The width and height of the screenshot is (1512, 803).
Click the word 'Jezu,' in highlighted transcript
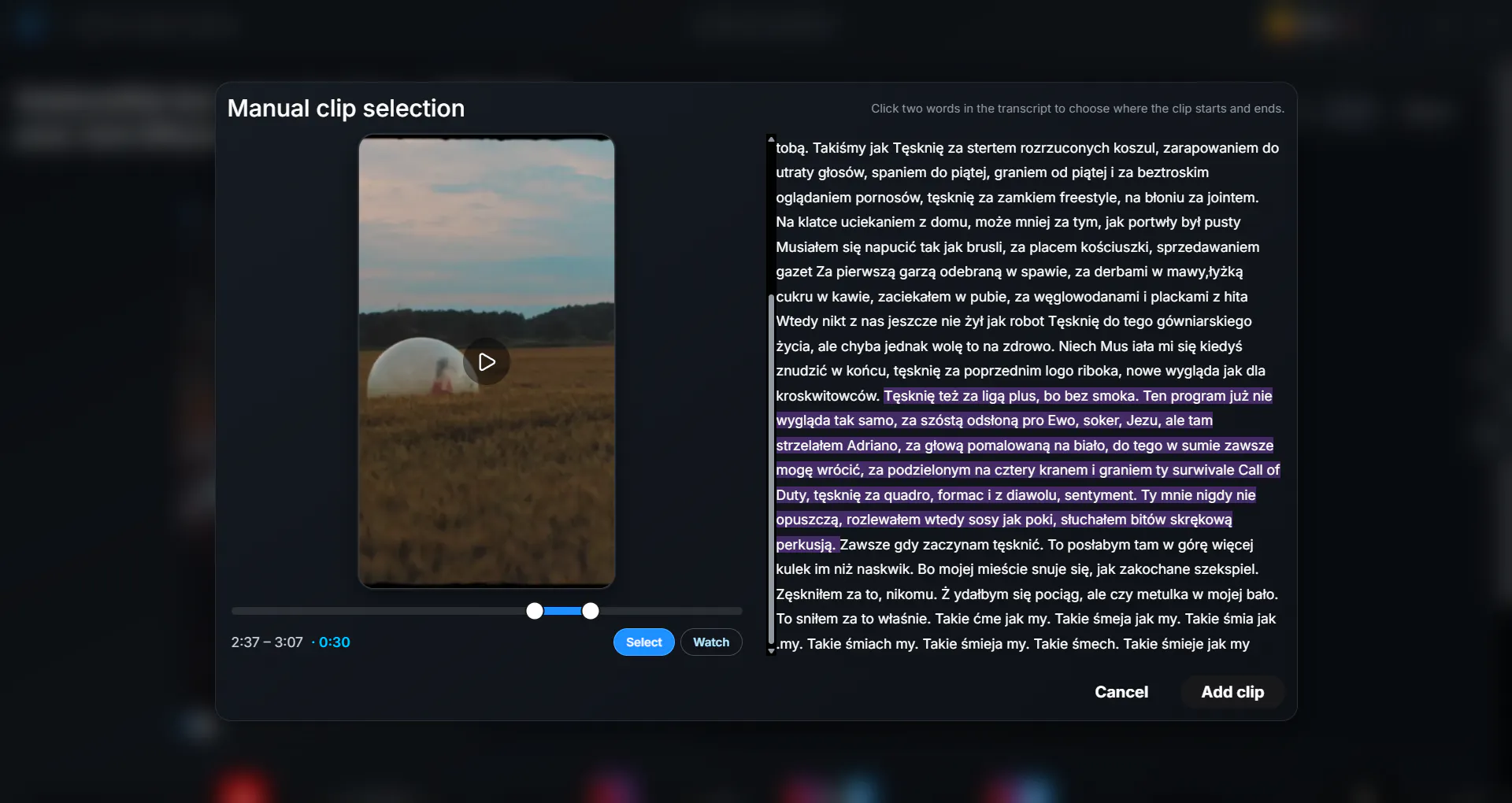1143,420
